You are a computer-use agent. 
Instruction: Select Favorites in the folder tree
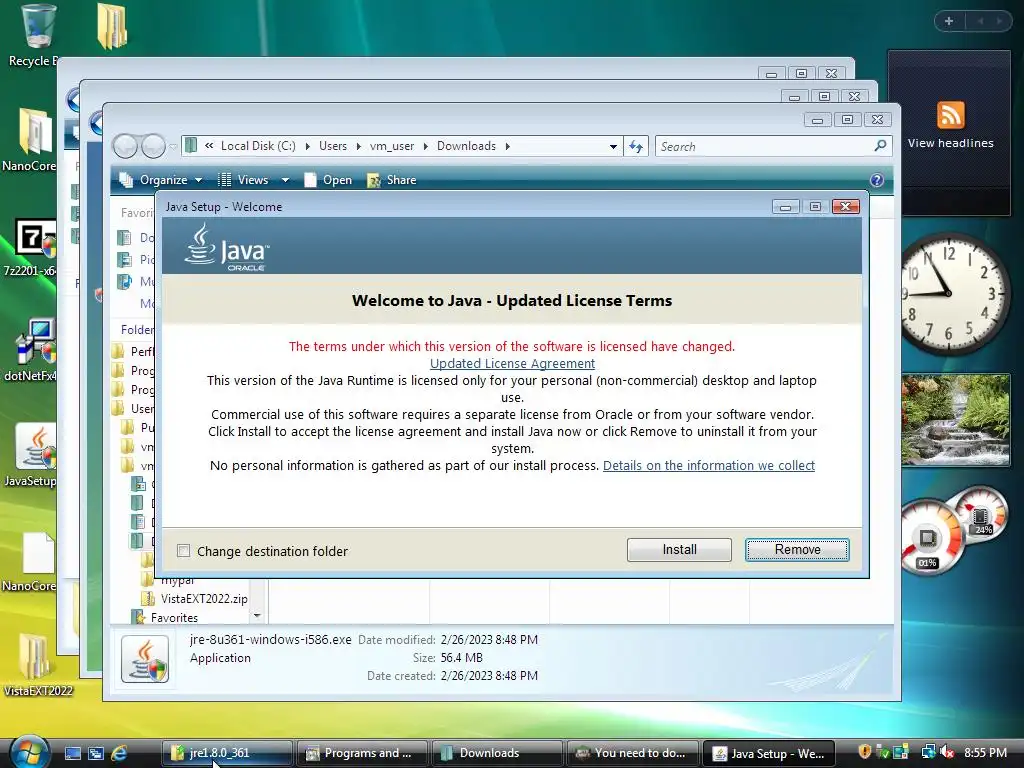click(174, 618)
